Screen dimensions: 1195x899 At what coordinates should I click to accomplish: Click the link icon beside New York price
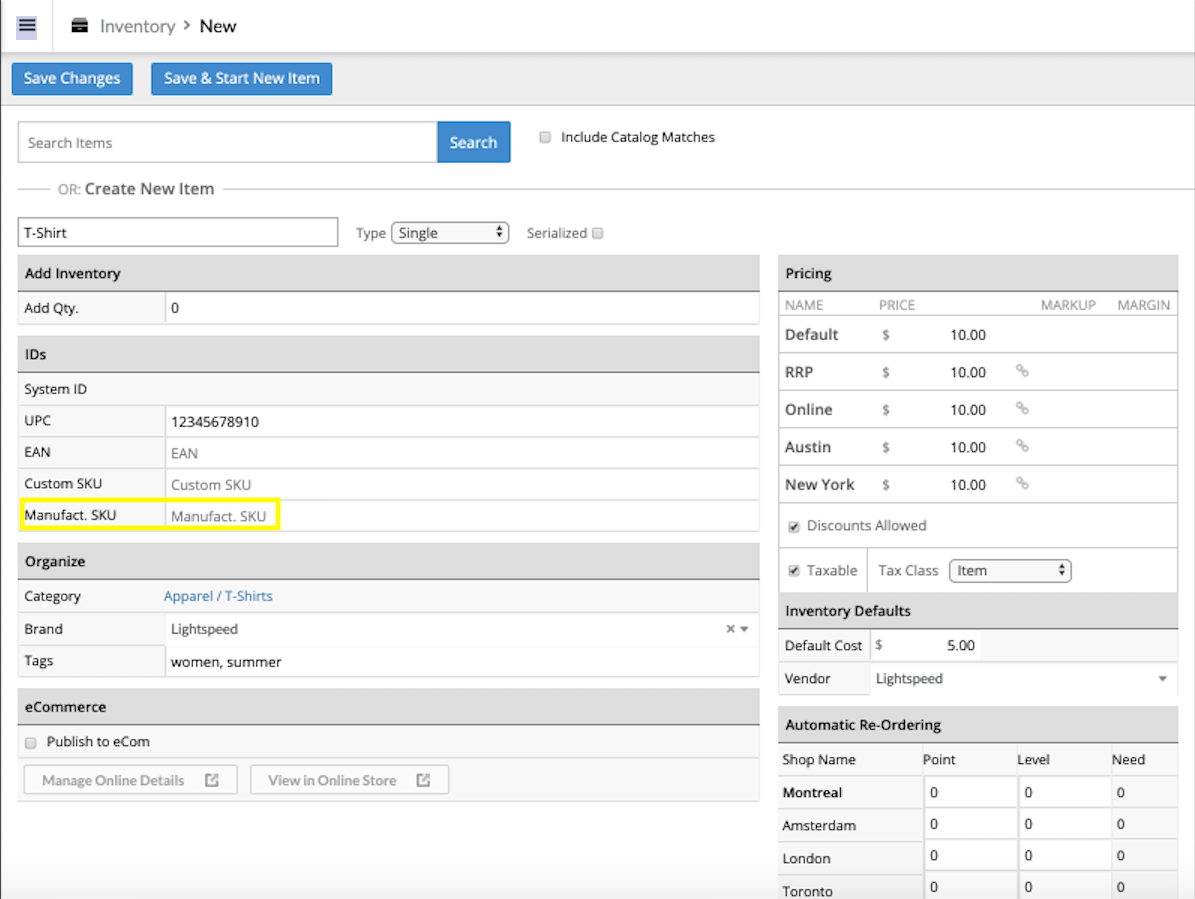(x=1022, y=483)
